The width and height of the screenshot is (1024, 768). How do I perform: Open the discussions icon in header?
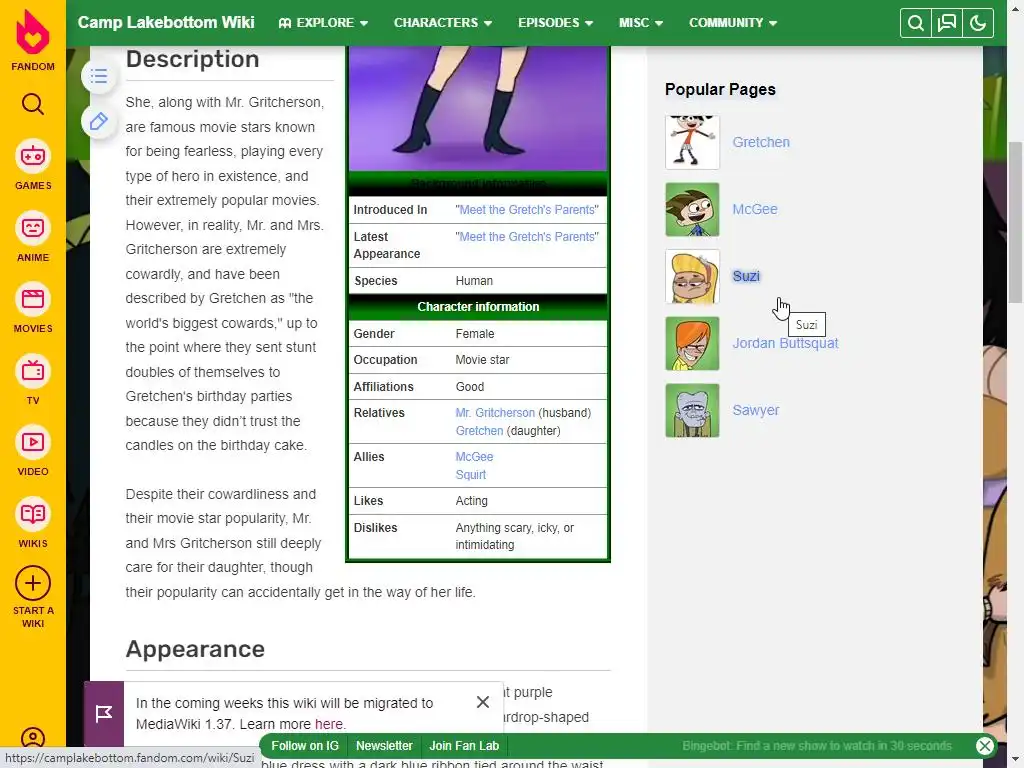point(946,24)
